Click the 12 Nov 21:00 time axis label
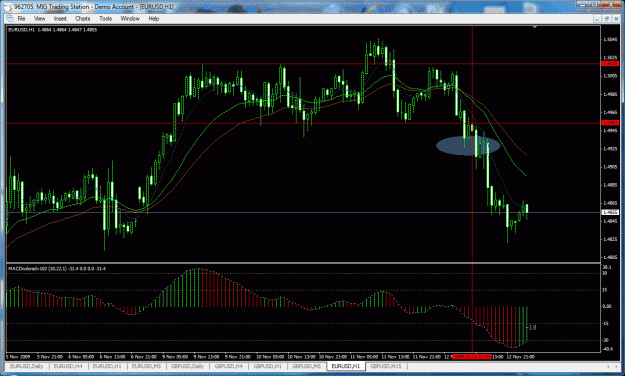Image resolution: width=625 pixels, height=376 pixels. click(x=521, y=357)
